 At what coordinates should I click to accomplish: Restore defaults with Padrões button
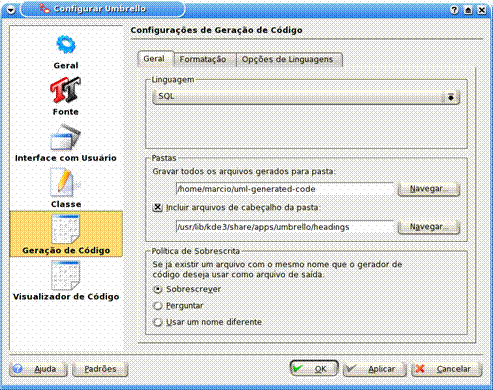100,369
